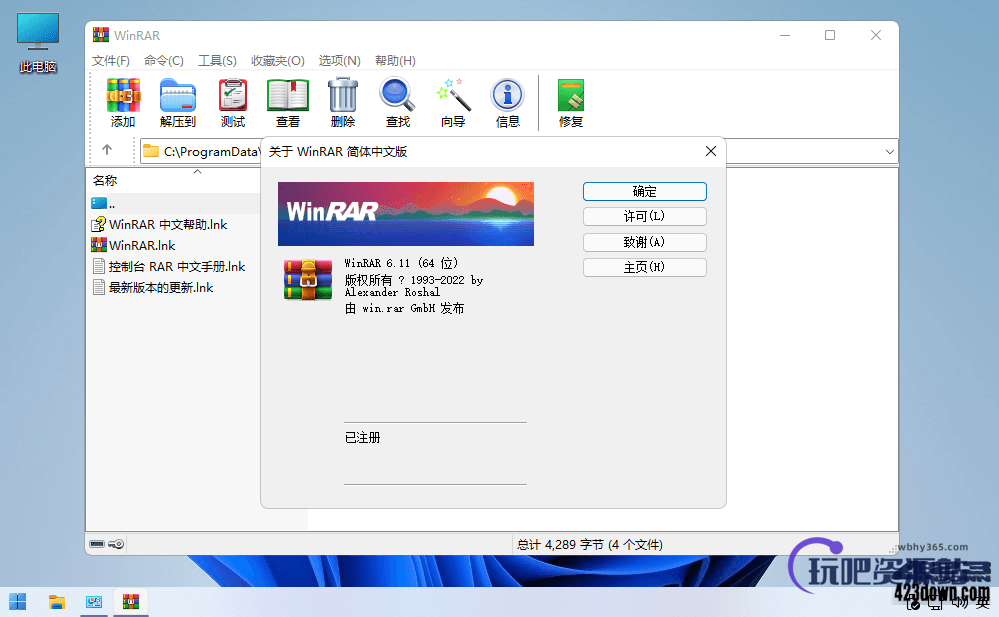Click the WinRAR taskbar icon
999x617 pixels.
(x=131, y=601)
